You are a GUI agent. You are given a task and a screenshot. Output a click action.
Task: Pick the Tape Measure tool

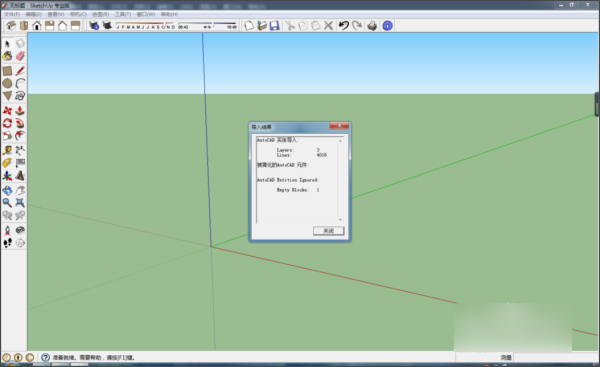coord(7,150)
